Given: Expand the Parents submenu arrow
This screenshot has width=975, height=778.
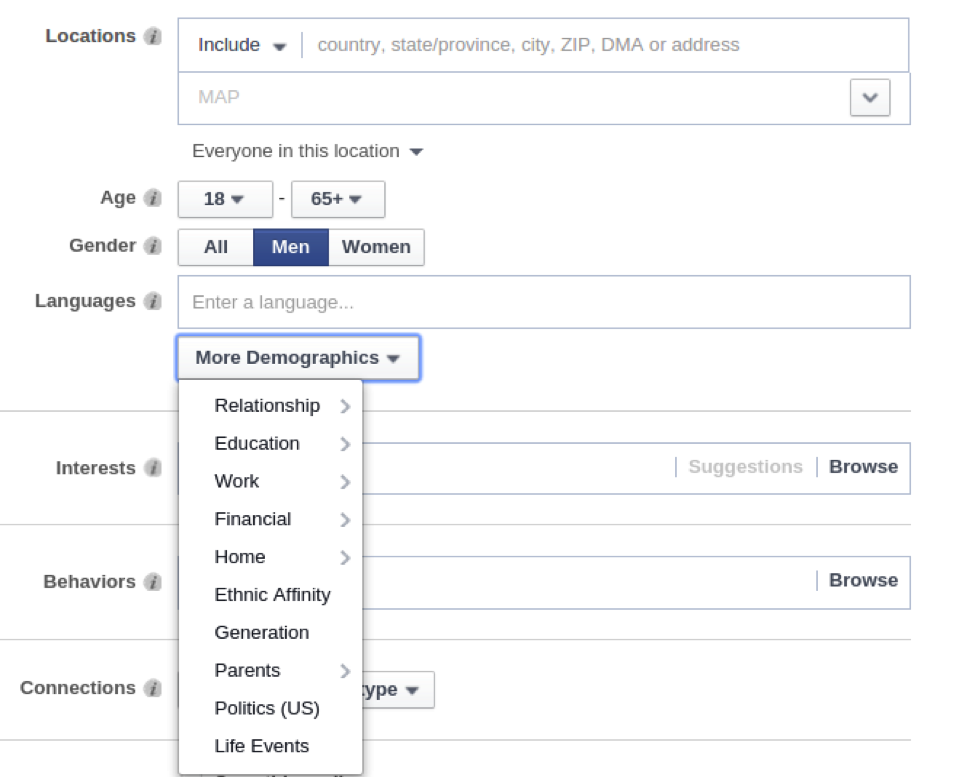Looking at the screenshot, I should pos(345,670).
